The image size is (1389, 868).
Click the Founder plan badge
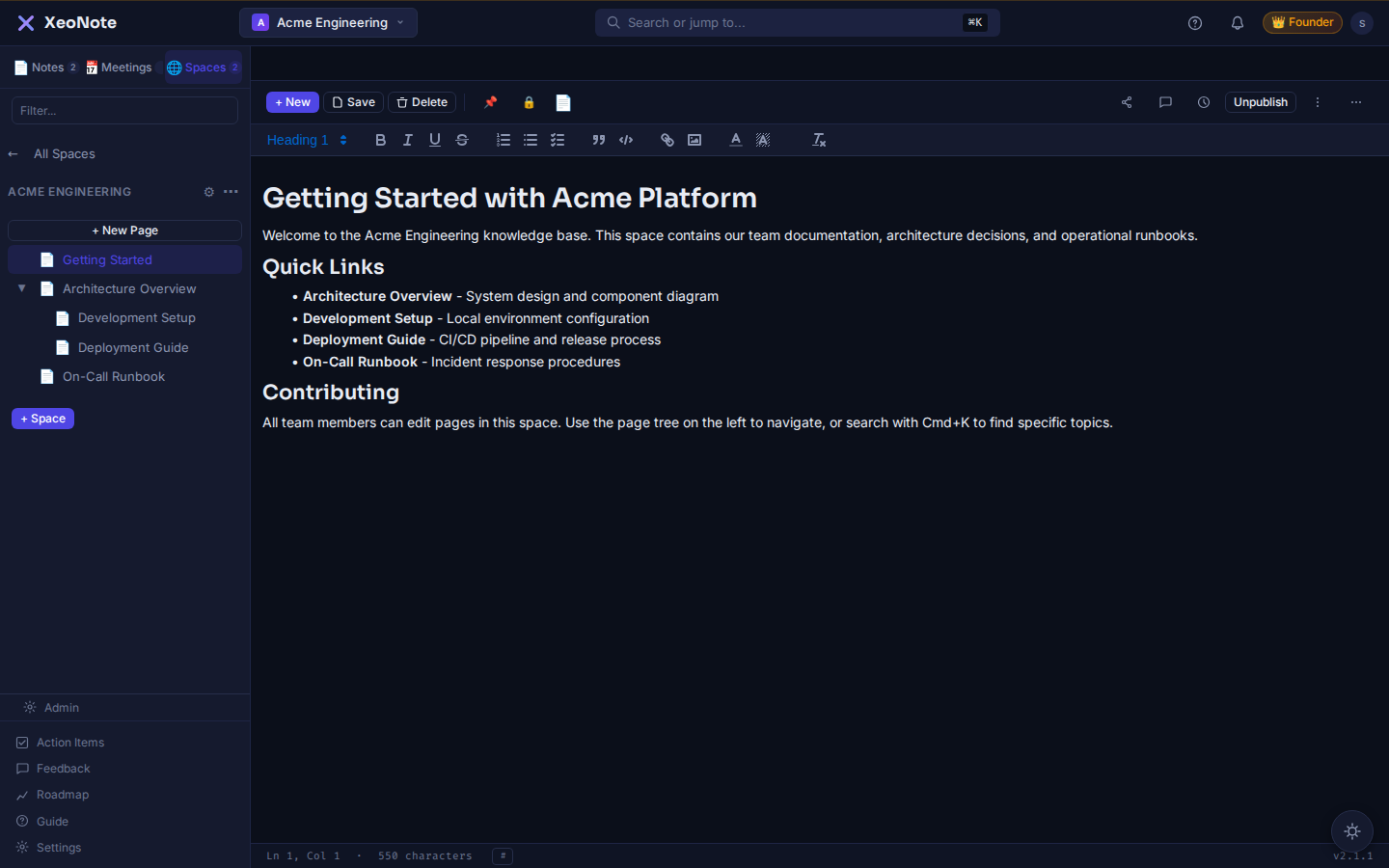pos(1302,22)
